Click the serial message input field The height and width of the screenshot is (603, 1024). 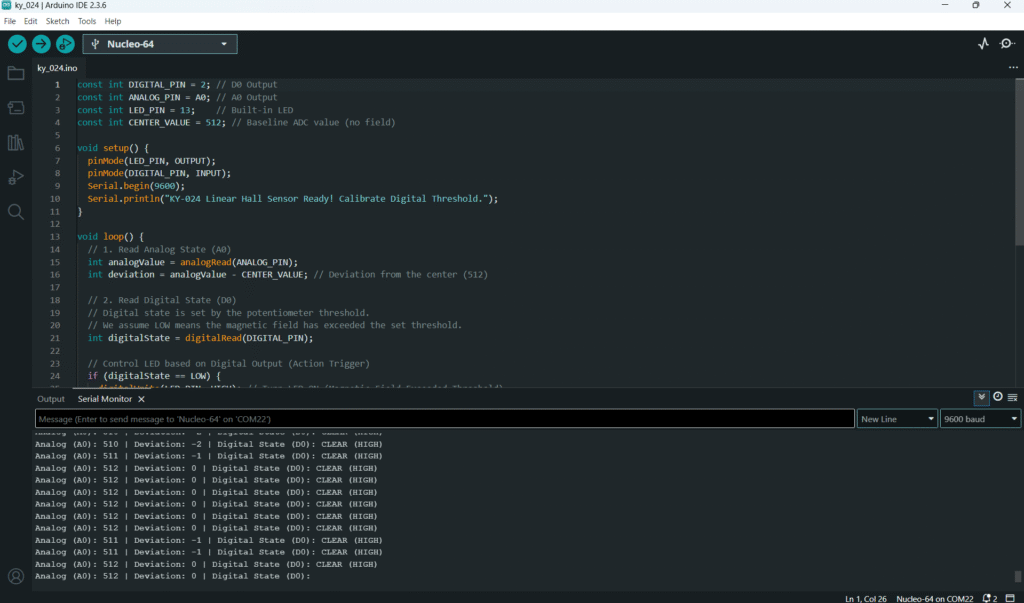tap(444, 419)
